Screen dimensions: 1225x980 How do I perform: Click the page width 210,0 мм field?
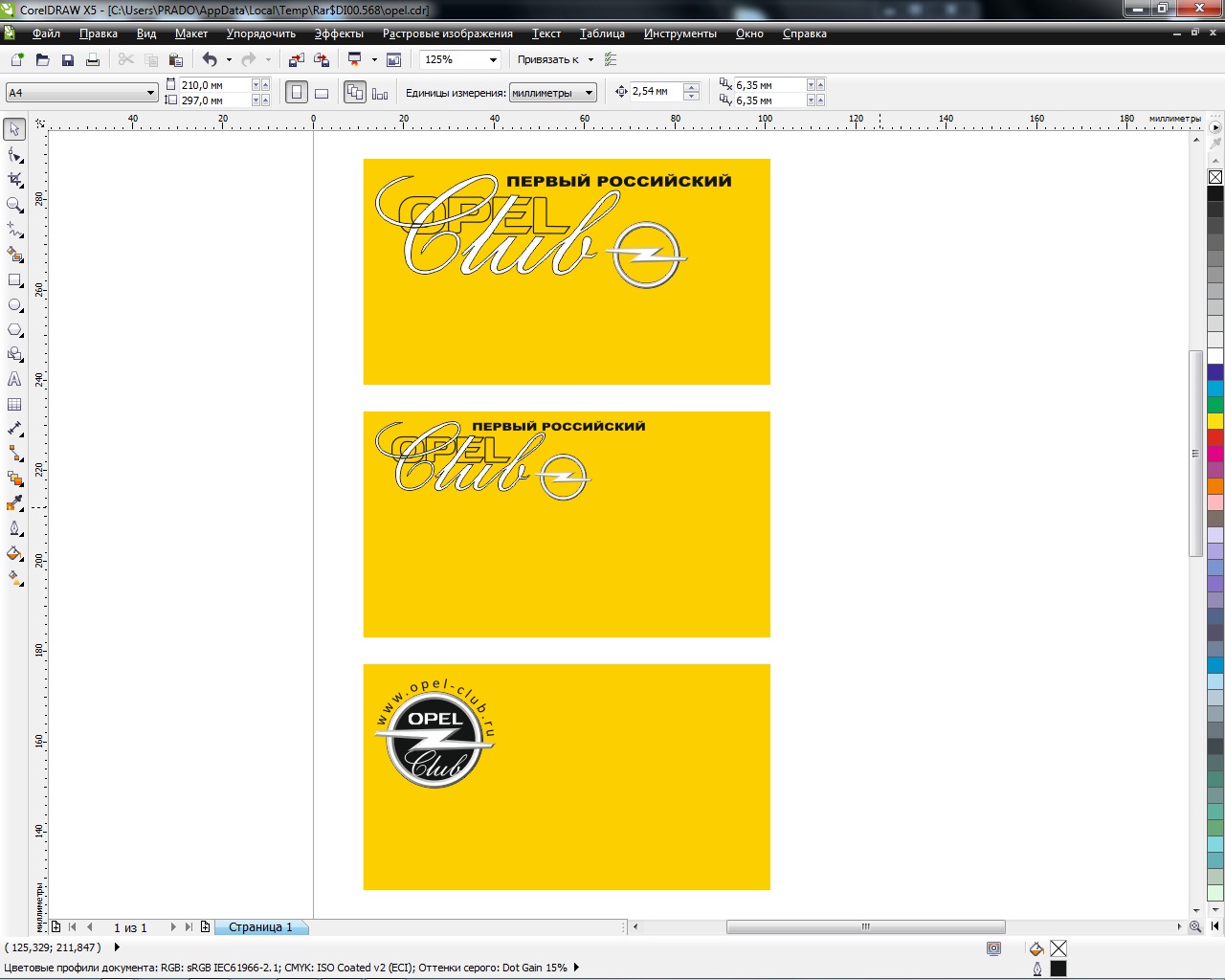(215, 85)
